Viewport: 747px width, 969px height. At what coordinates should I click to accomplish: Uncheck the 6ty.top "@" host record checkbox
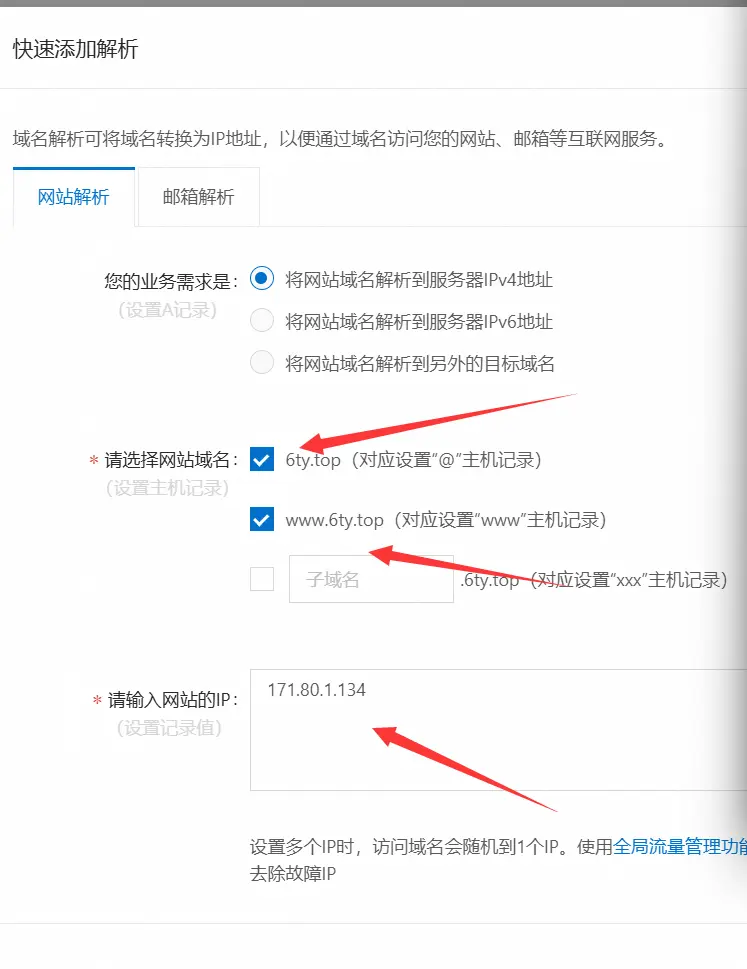coord(262,459)
